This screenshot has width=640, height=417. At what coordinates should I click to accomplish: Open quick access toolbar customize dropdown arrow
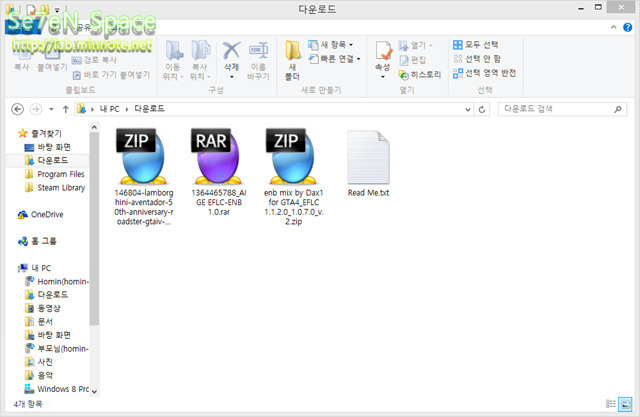pos(58,9)
